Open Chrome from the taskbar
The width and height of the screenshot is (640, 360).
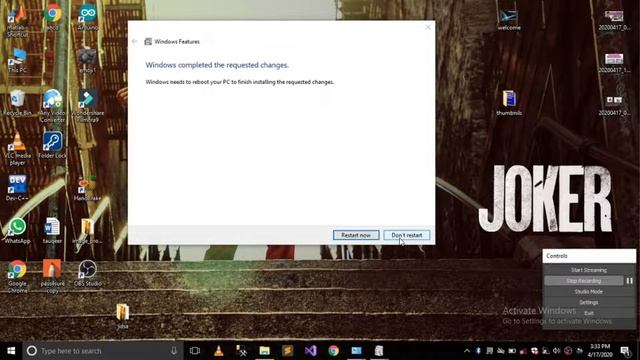(x=333, y=351)
